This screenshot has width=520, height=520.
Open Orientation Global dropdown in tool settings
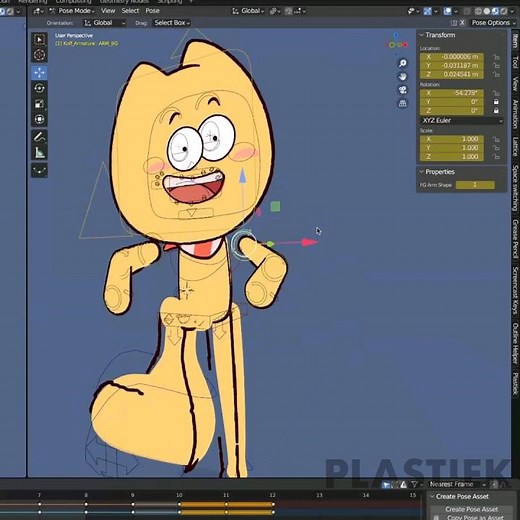[x=105, y=23]
